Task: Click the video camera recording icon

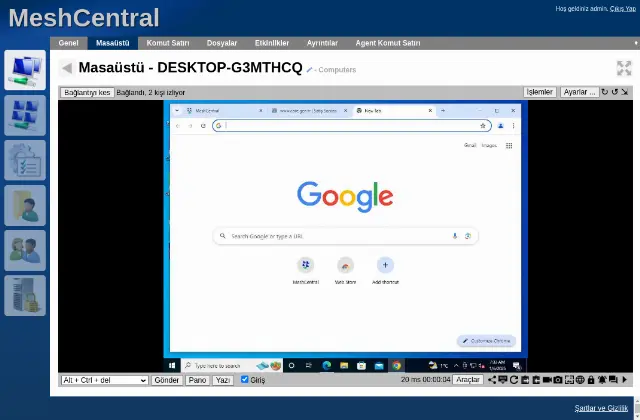Action: tap(547, 380)
